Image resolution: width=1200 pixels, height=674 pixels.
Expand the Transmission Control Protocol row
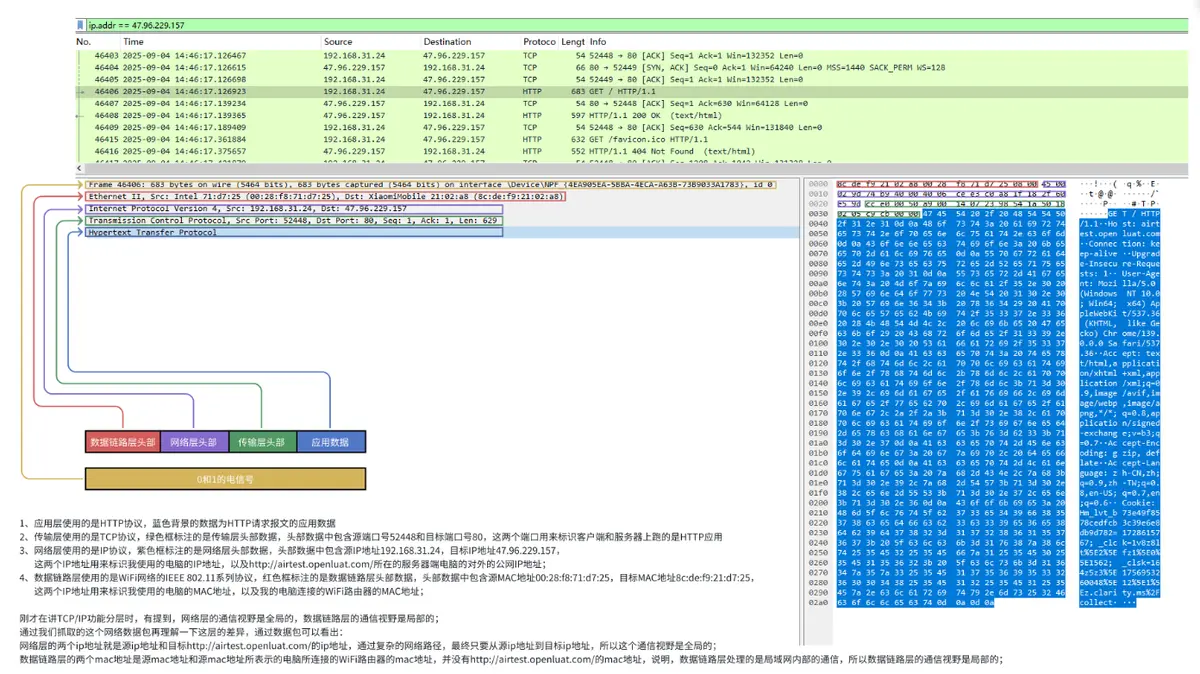(293, 221)
